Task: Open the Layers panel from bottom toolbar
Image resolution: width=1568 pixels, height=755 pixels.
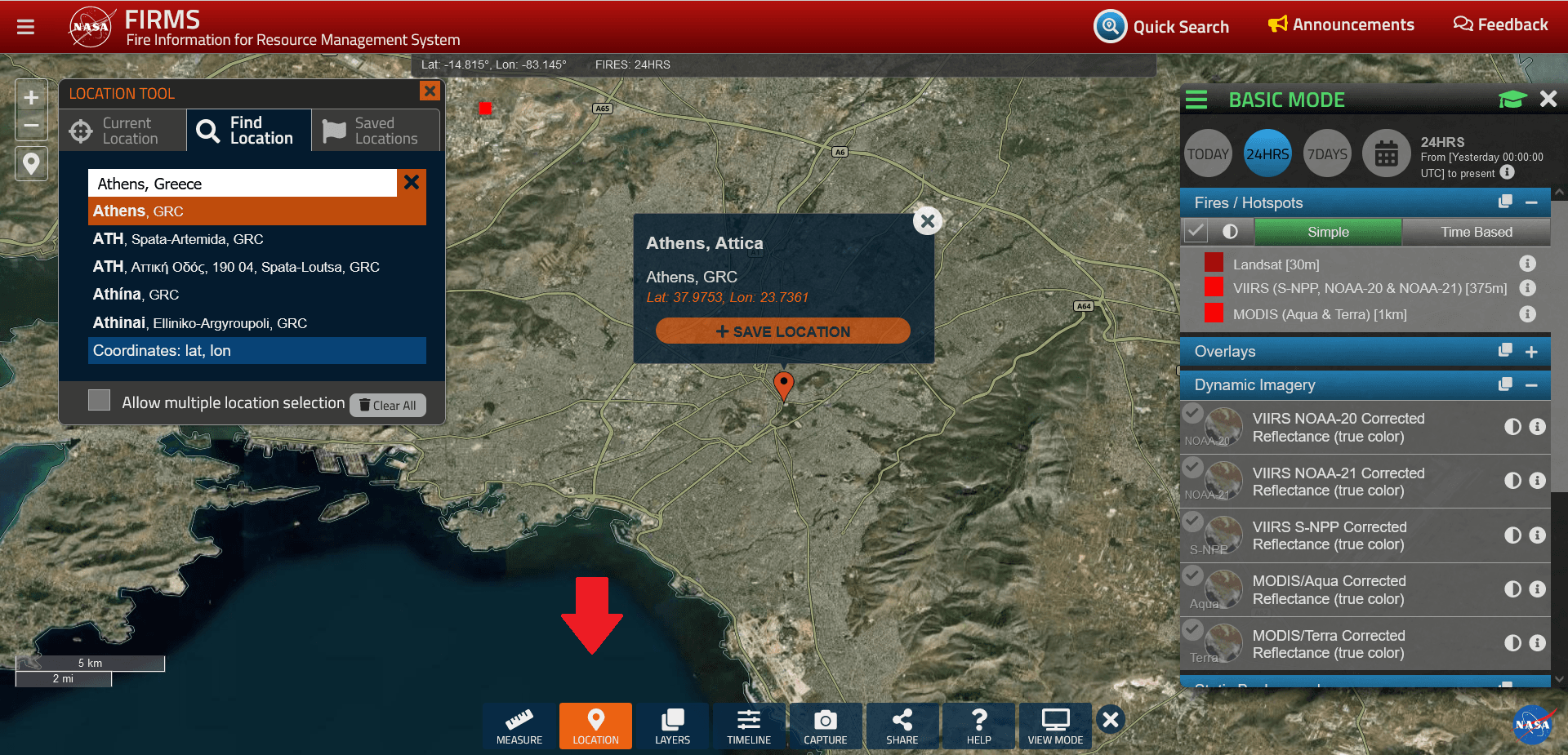Action: click(672, 726)
